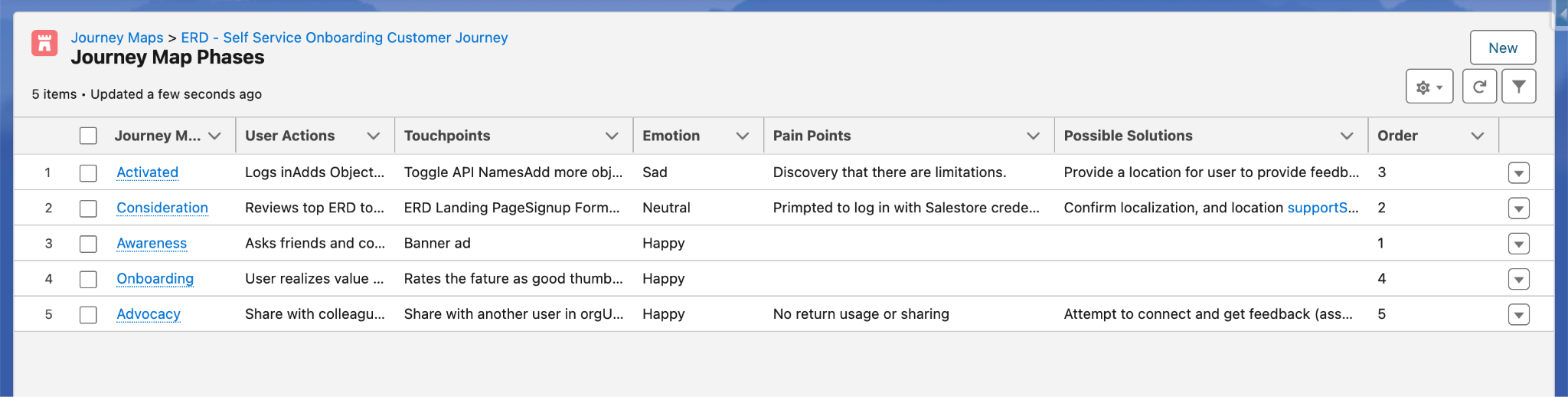Open ERD Self Service Onboarding breadcrumb
The height and width of the screenshot is (397, 1568).
(x=345, y=38)
